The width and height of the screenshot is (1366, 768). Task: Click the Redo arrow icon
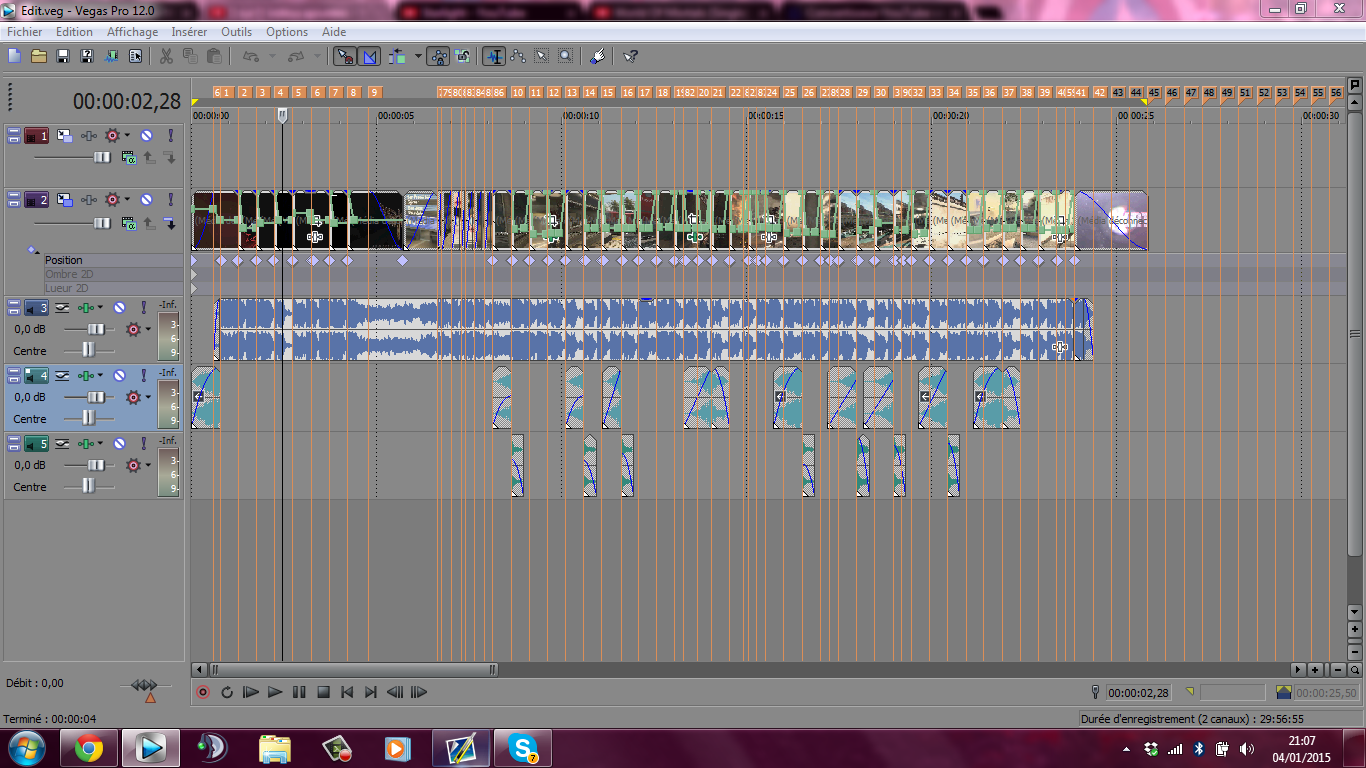point(296,56)
